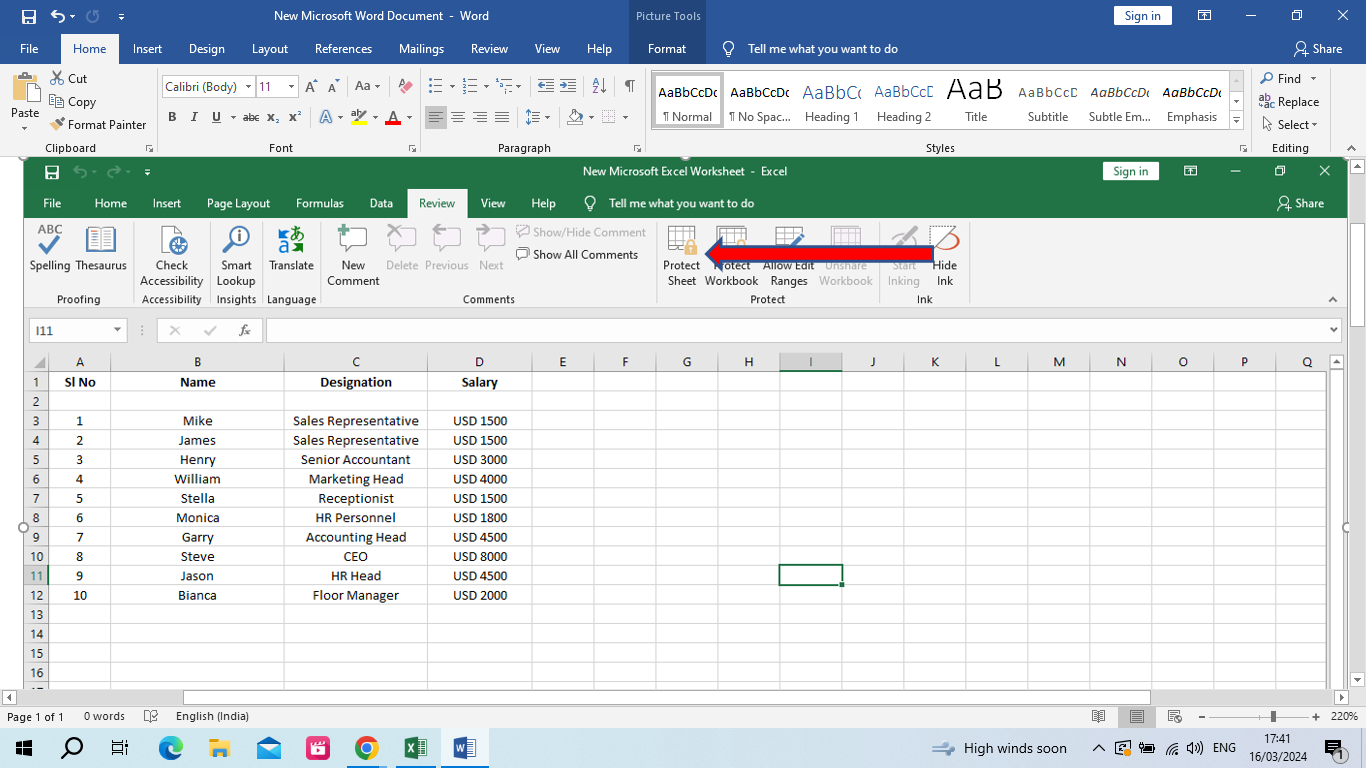Click Check Accessibility in the Excel ribbon

tap(172, 256)
